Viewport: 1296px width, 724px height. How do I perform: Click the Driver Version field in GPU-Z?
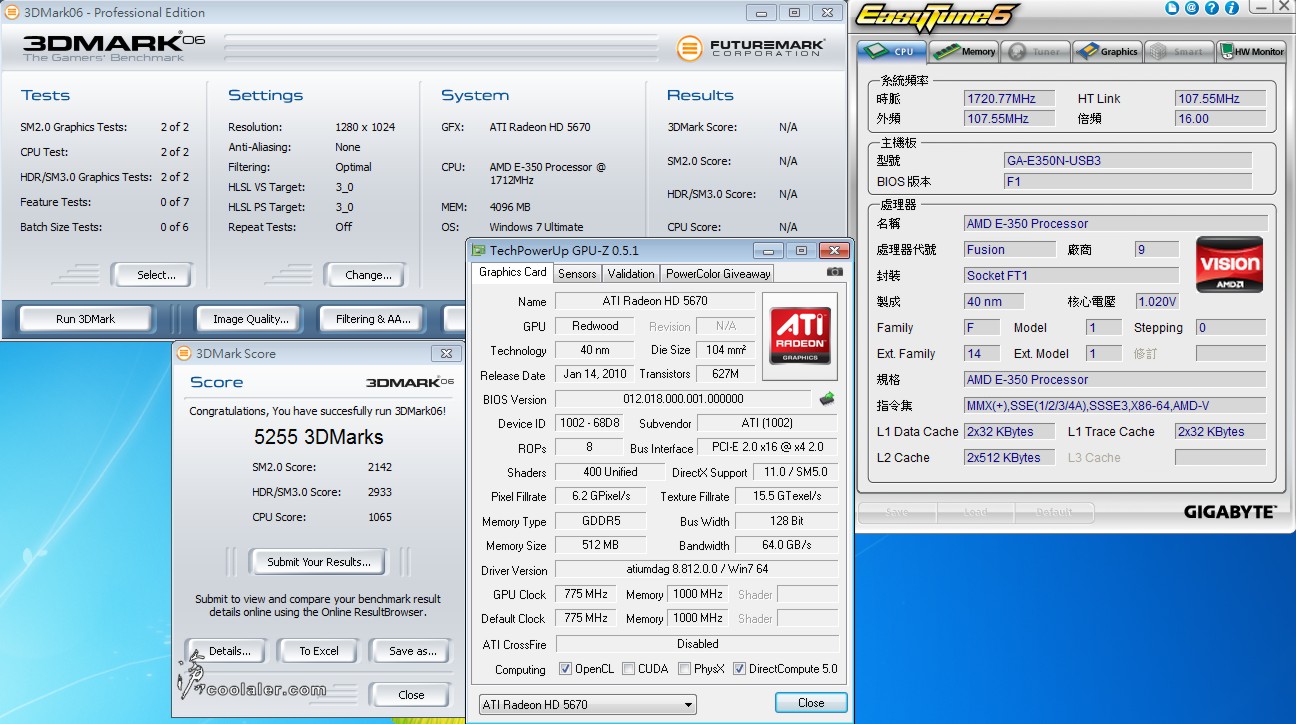696,570
